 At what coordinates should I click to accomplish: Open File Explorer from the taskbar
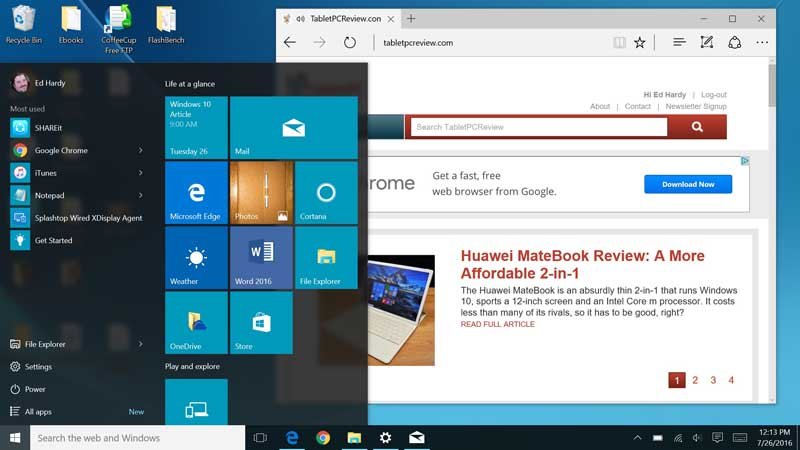coord(354,438)
